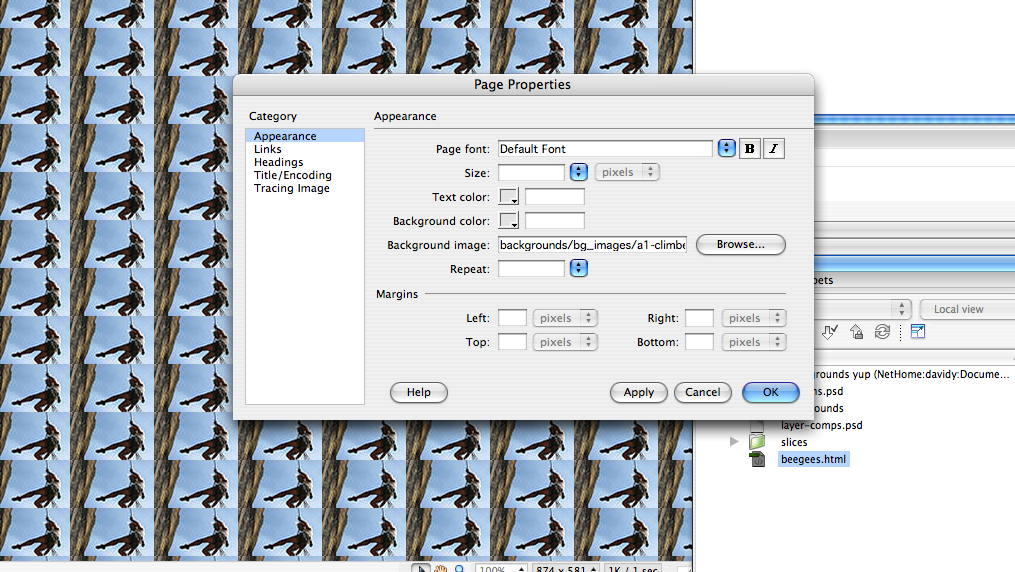Click the Bold font style button
This screenshot has width=1015, height=572.
tap(750, 149)
